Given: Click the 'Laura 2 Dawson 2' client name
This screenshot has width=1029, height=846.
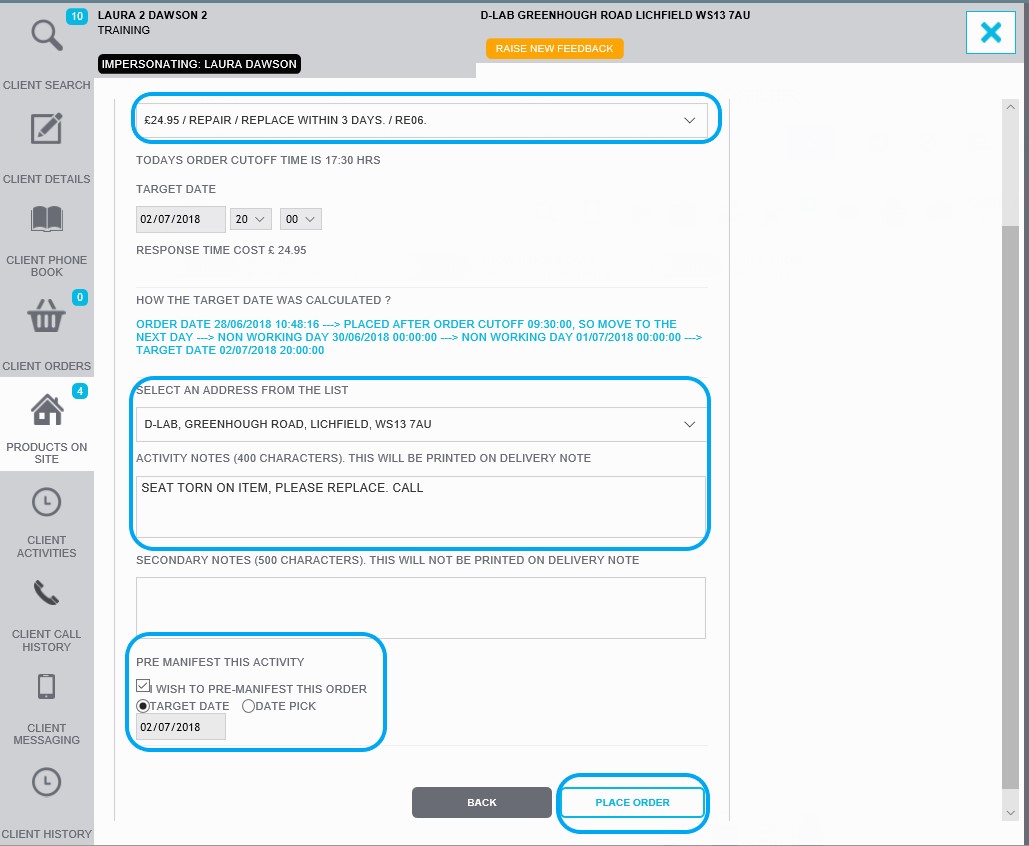Looking at the screenshot, I should pyautogui.click(x=152, y=15).
